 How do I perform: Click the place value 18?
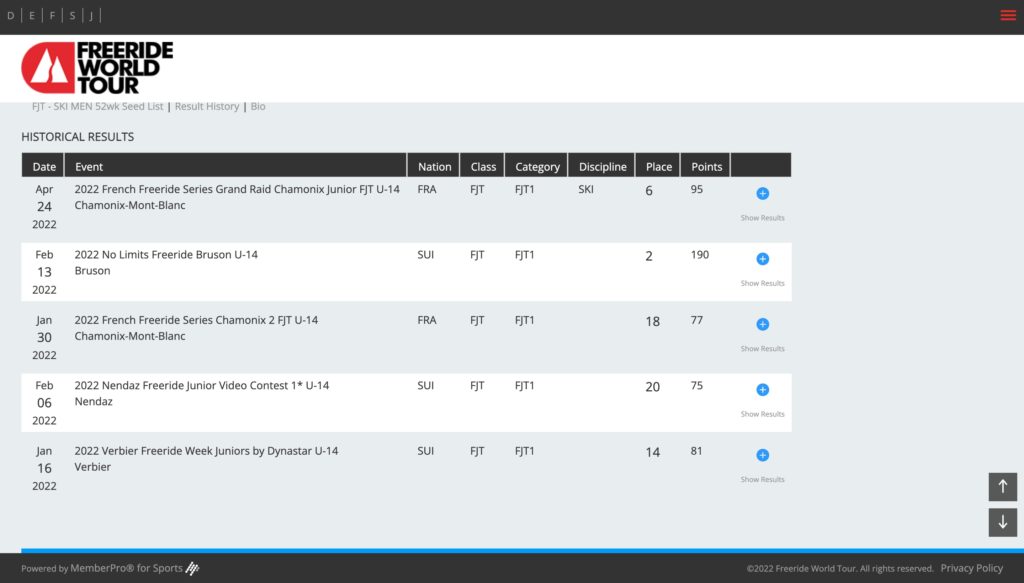click(652, 321)
